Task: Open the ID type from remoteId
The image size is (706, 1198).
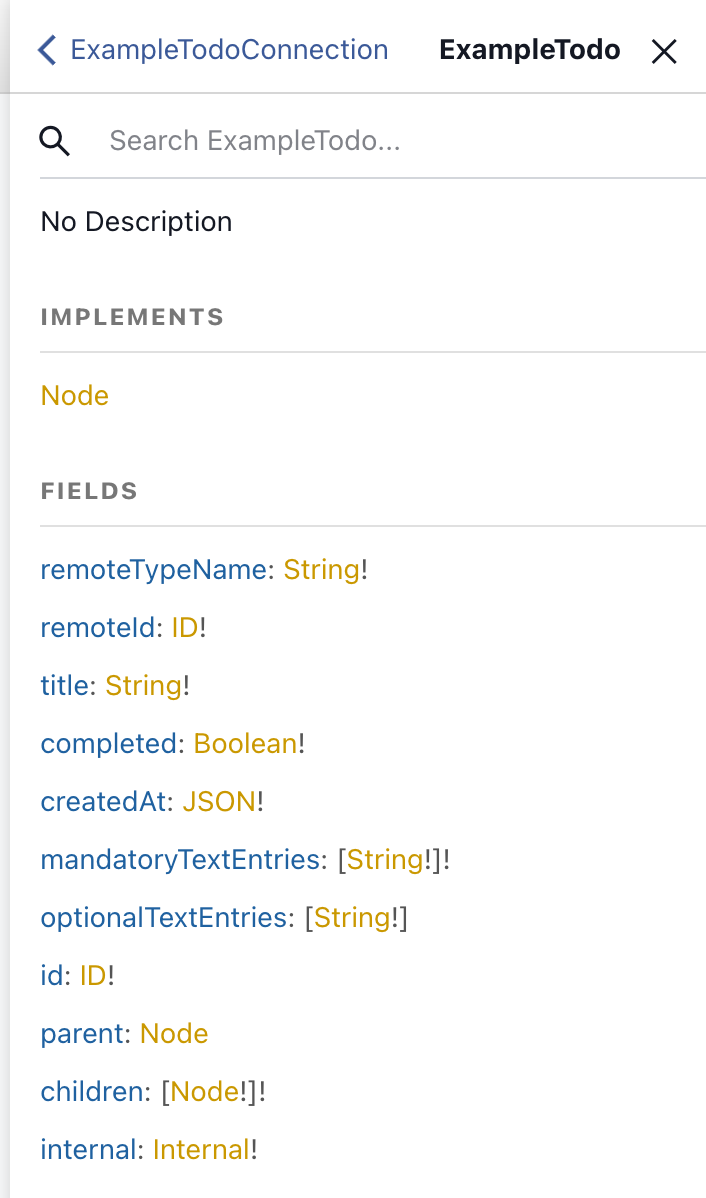Action: pyautogui.click(x=185, y=627)
